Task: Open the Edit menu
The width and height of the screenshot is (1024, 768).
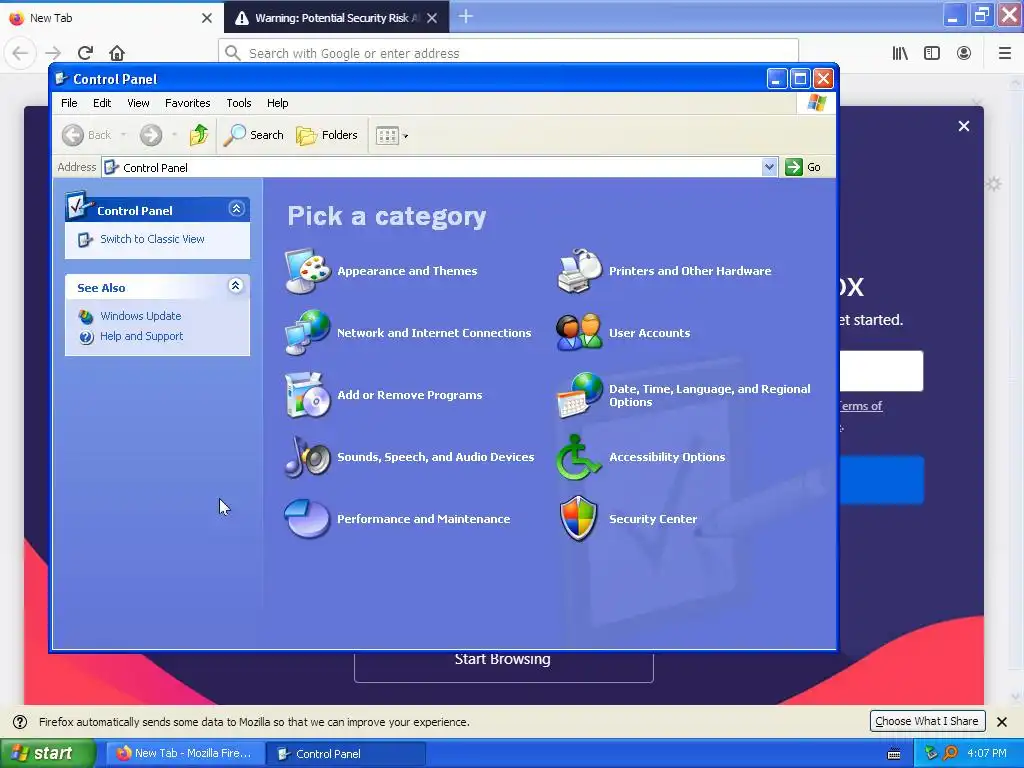Action: pyautogui.click(x=102, y=103)
